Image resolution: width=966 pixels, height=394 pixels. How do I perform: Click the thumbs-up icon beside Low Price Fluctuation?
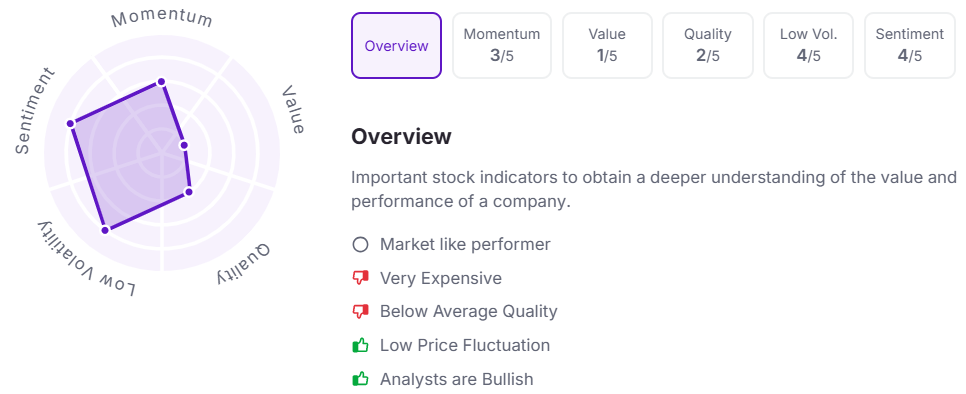pyautogui.click(x=360, y=345)
